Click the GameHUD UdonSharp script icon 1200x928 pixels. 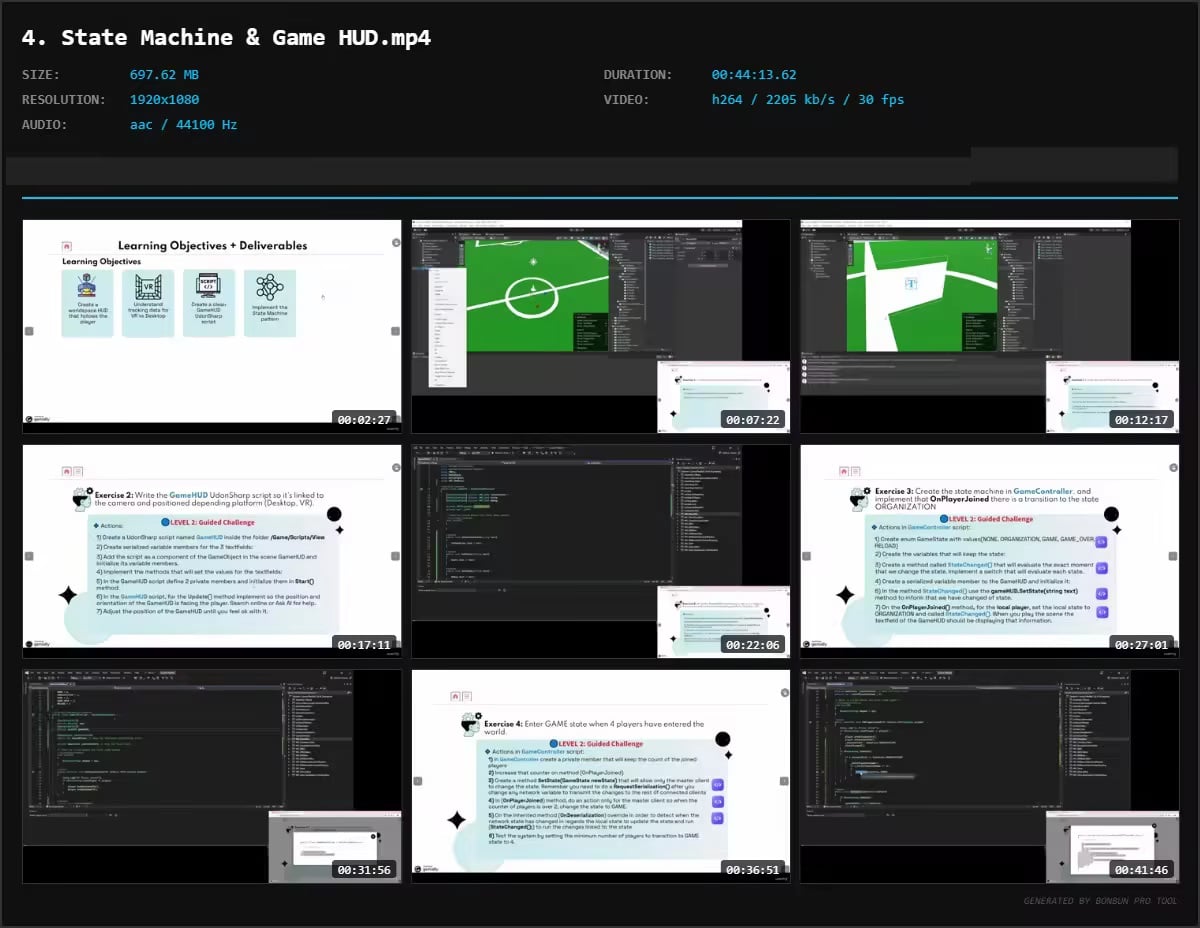coord(209,286)
